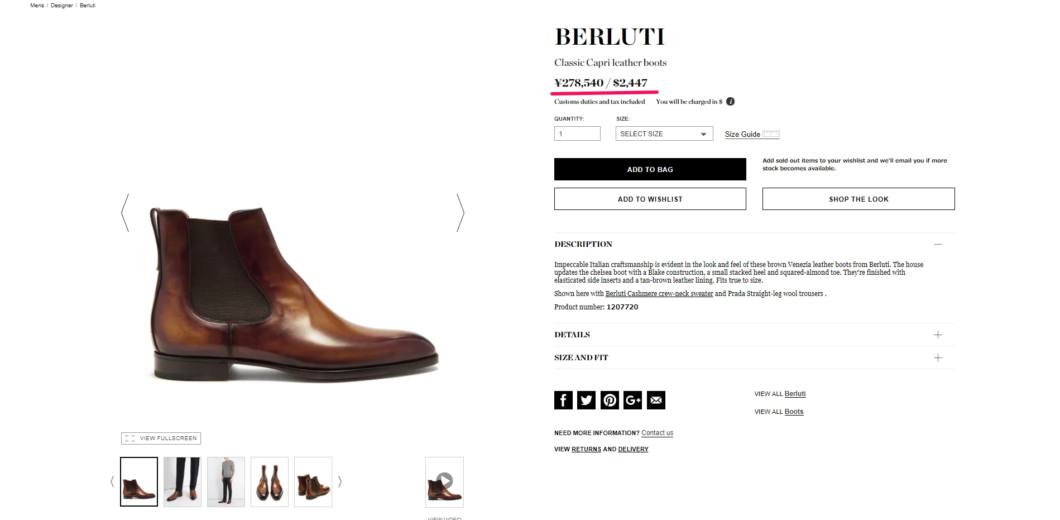Image resolution: width=1060 pixels, height=520 pixels.
Task: Collapse the Description section
Action: tap(938, 244)
